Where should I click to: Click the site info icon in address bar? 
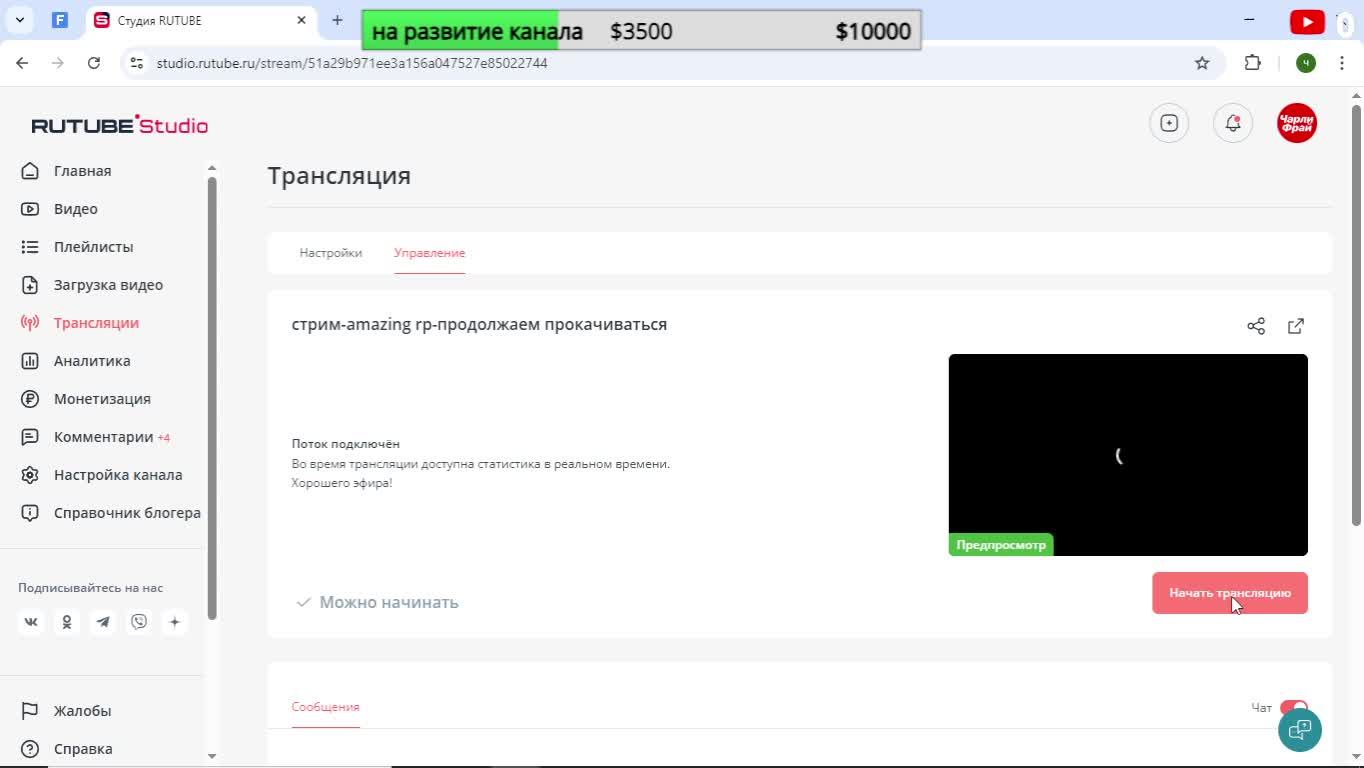(136, 63)
